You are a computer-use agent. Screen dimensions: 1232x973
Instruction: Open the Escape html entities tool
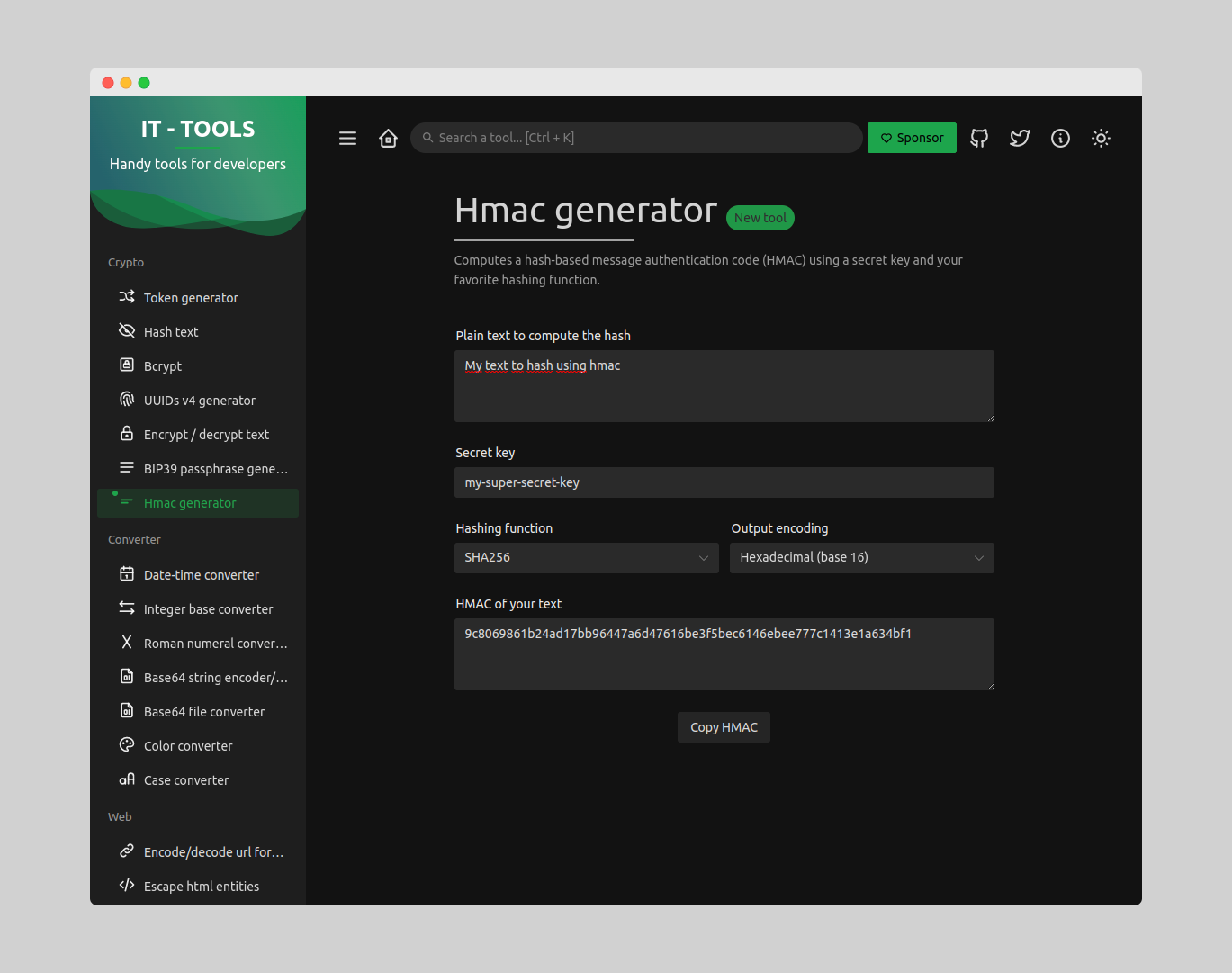pos(202,886)
